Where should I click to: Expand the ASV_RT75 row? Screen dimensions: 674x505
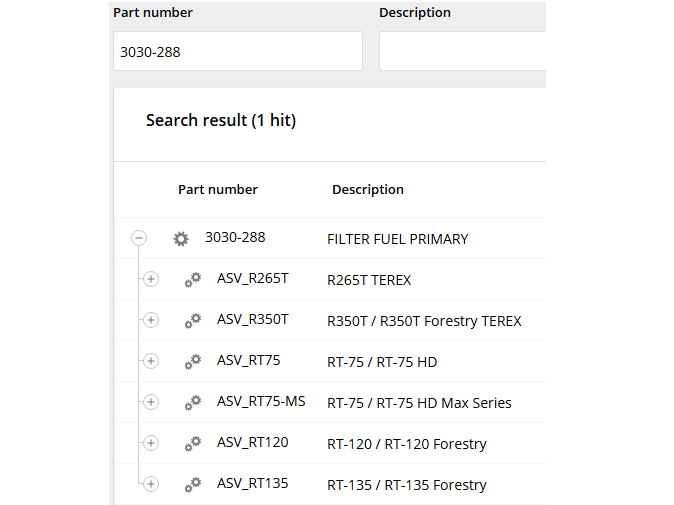click(x=151, y=362)
